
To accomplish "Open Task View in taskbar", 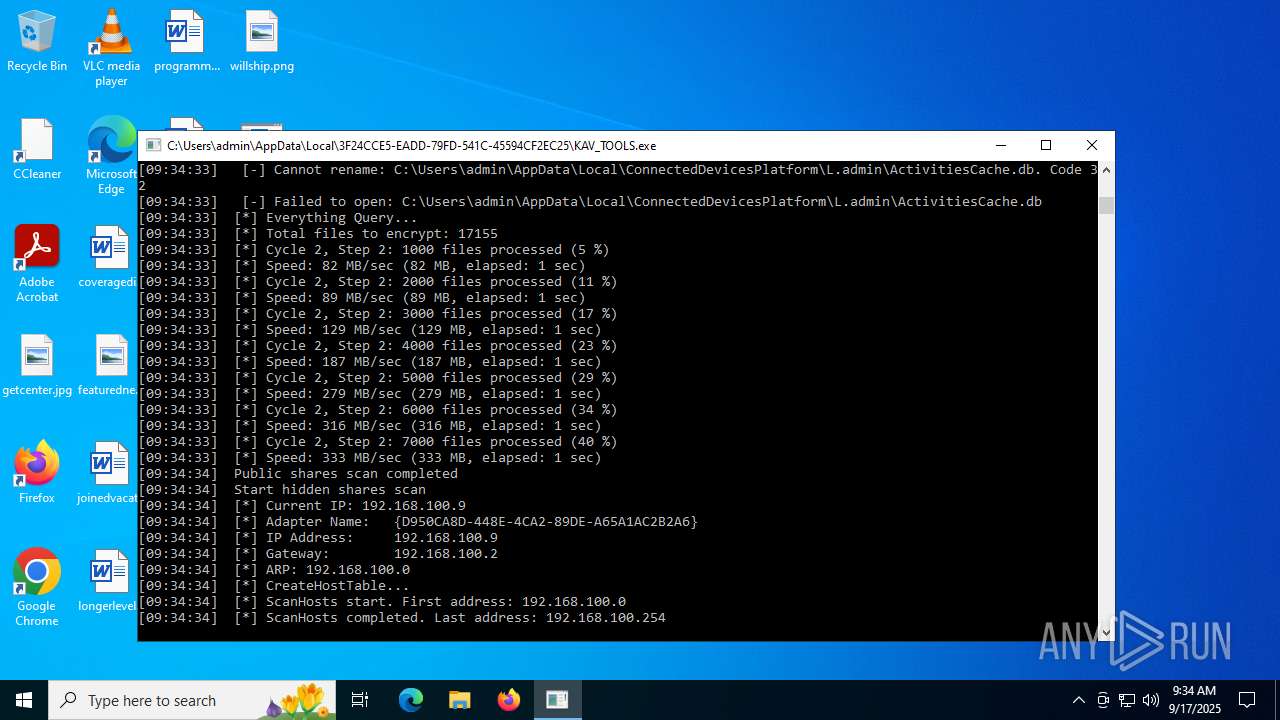I will (x=360, y=700).
